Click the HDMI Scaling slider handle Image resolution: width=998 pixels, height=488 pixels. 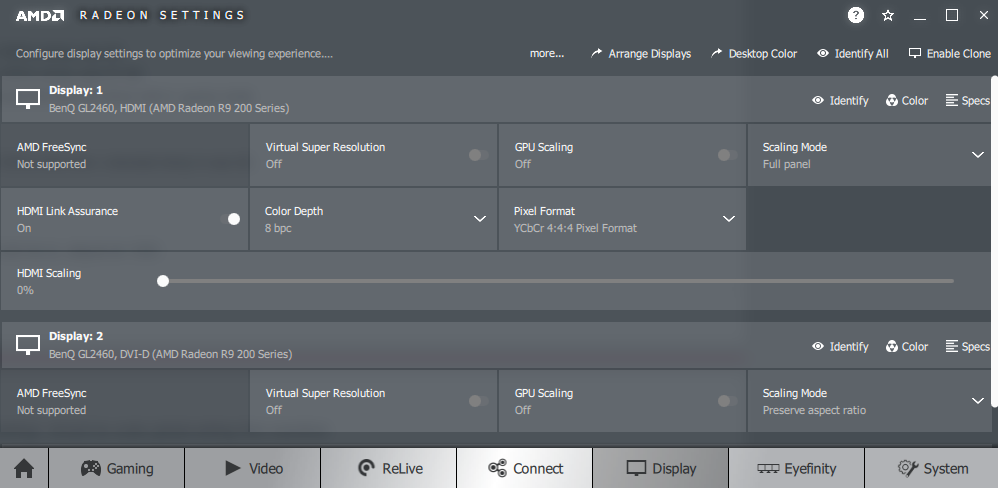[x=163, y=281]
